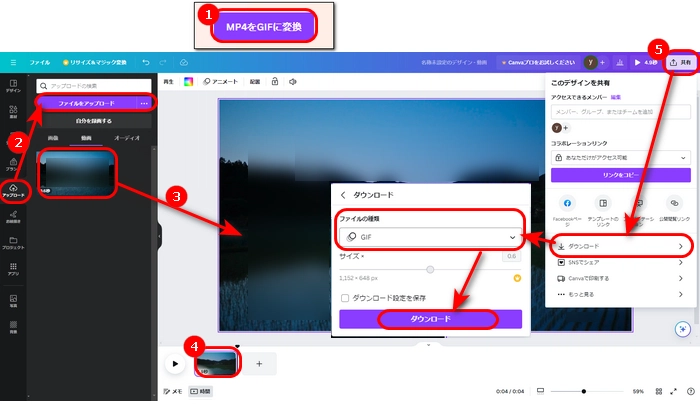The width and height of the screenshot is (700, 407).
Task: Check the ダウンロード設定を保存 checkbox
Action: pos(346,297)
